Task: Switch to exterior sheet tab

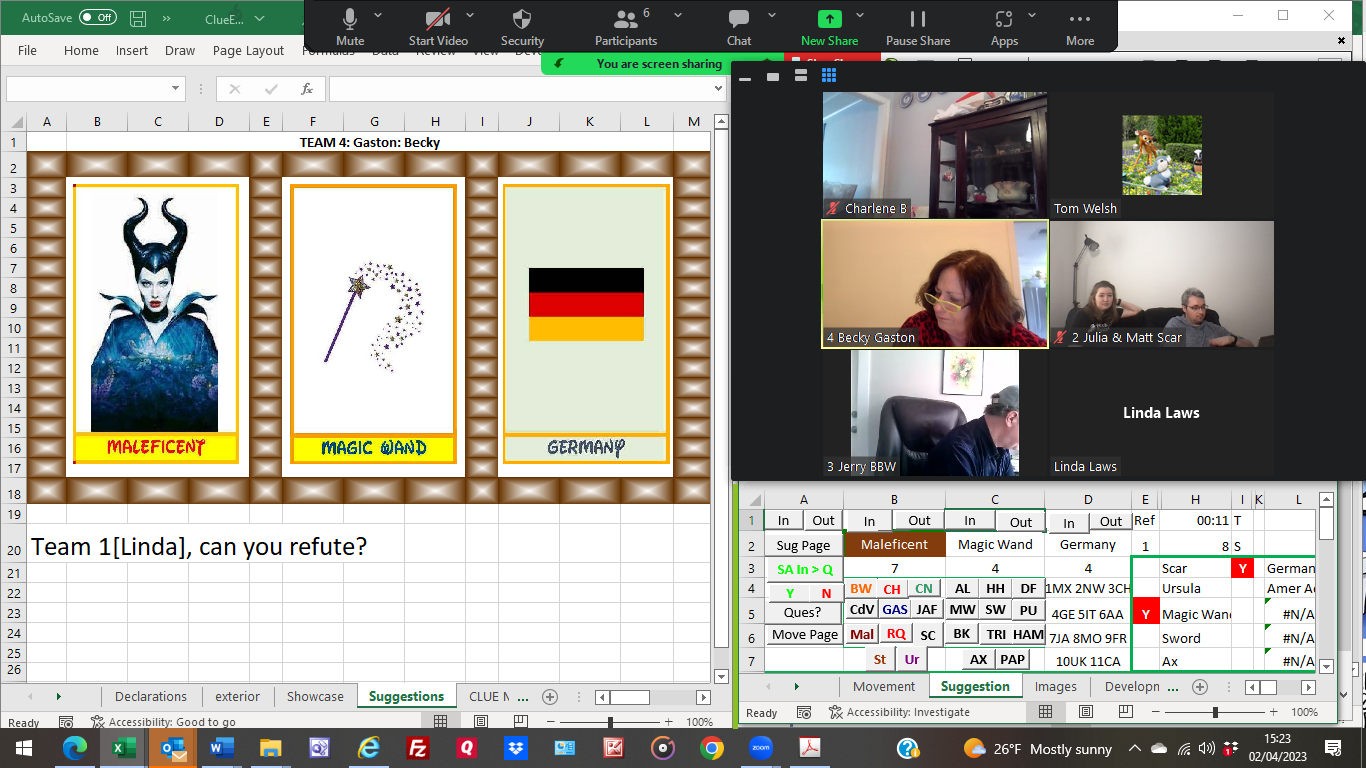Action: [238, 696]
